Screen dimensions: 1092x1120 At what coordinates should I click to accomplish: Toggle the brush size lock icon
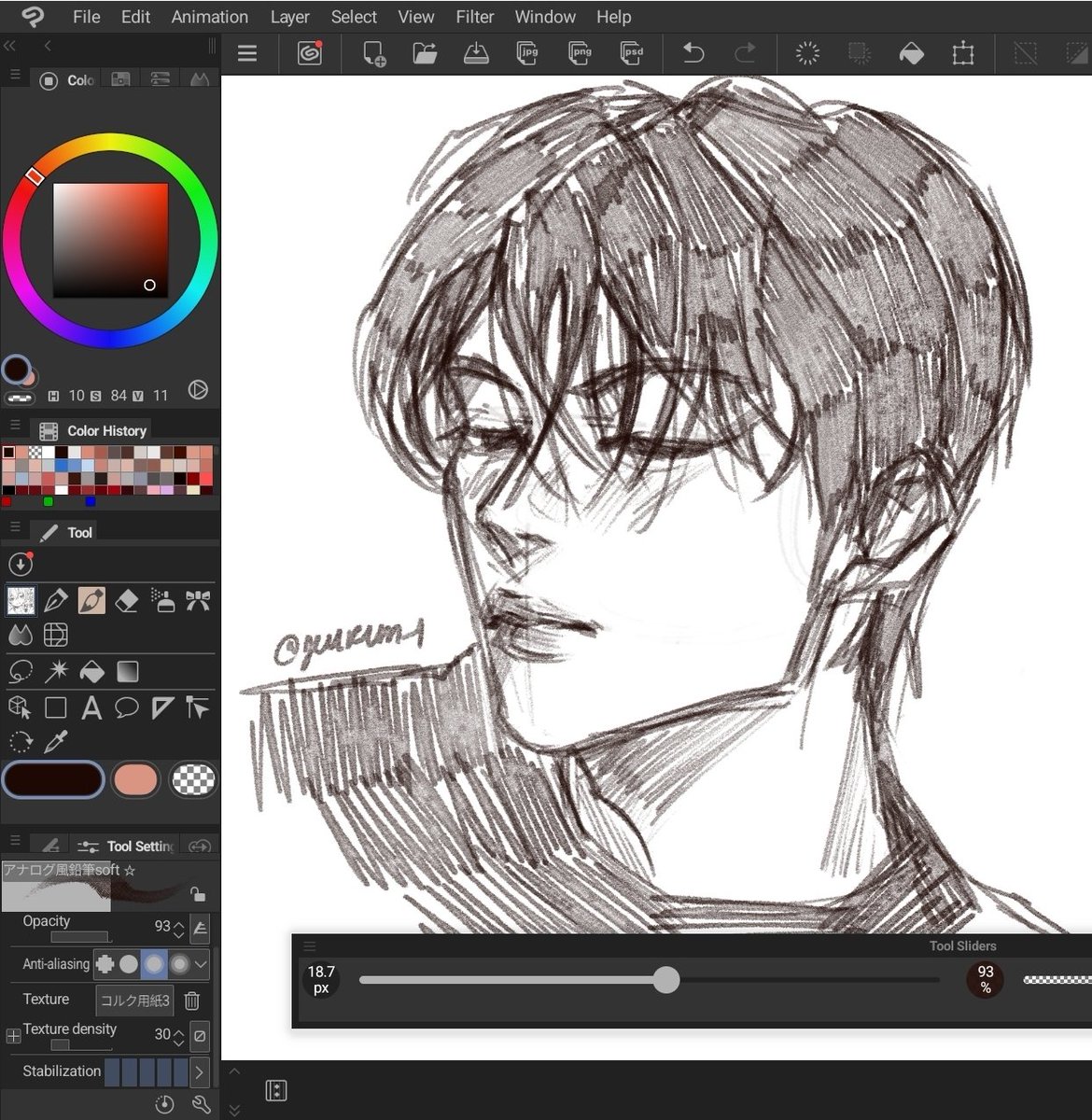(x=197, y=894)
